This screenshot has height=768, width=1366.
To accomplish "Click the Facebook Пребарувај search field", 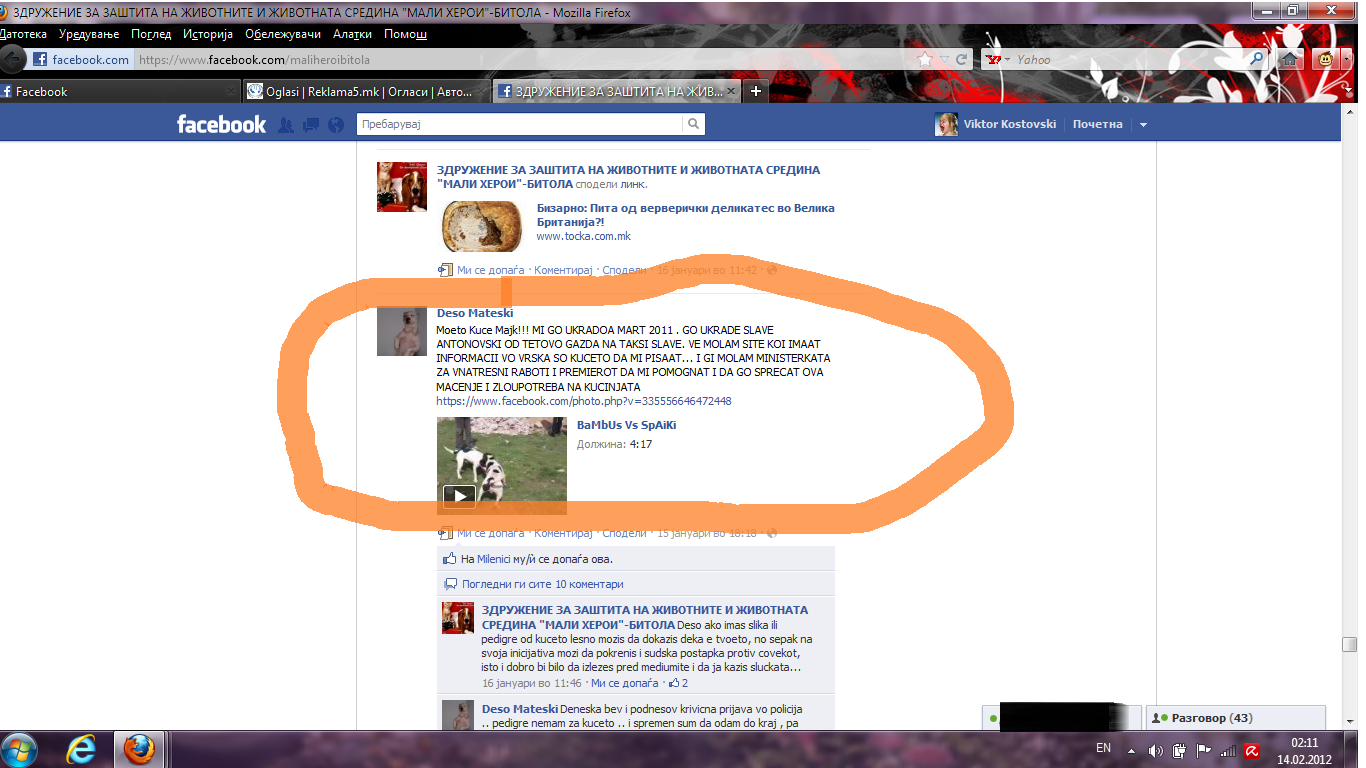I will point(520,124).
